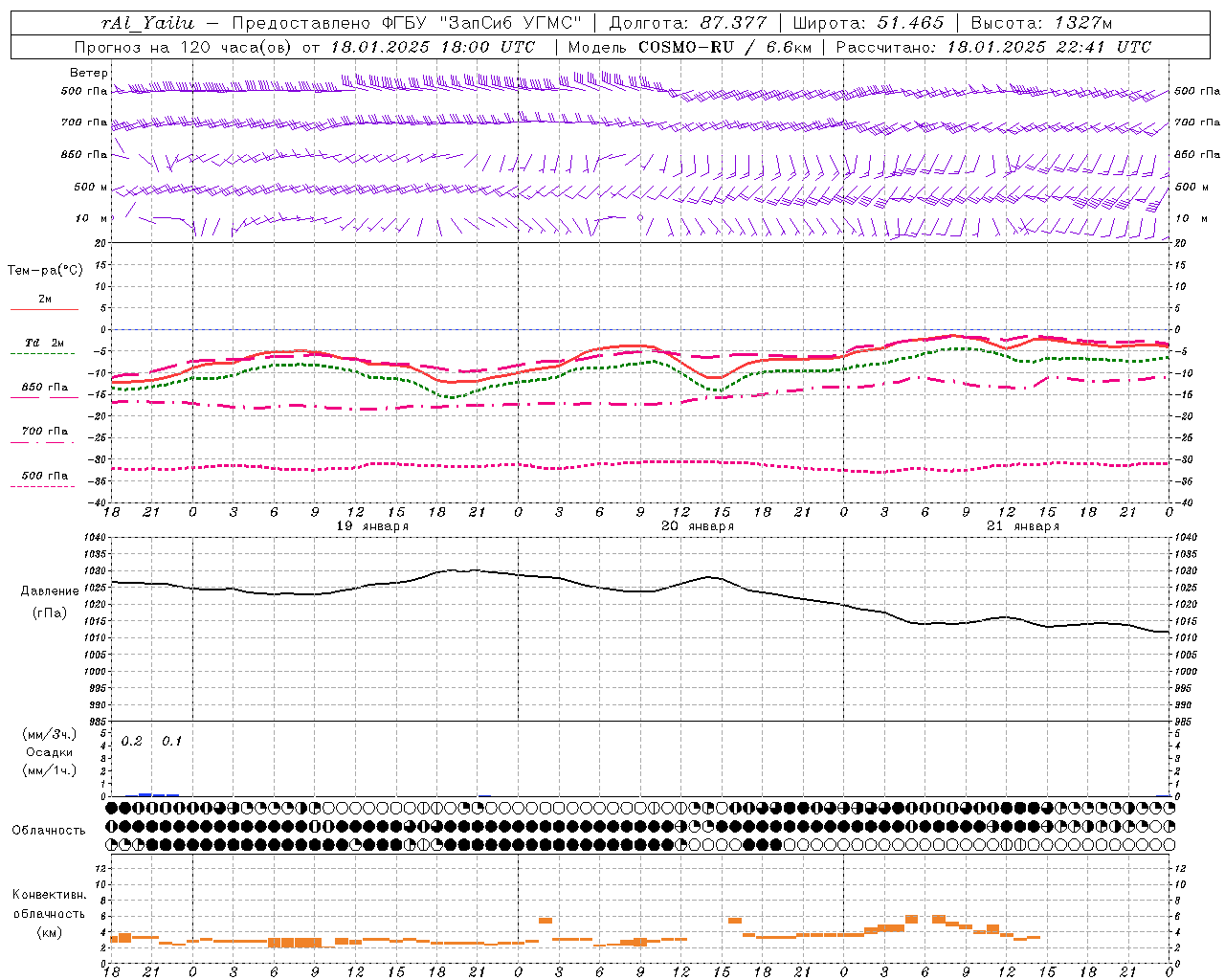Click the 'Конвективн.' label
This screenshot has width=1225, height=980.
(x=50, y=895)
